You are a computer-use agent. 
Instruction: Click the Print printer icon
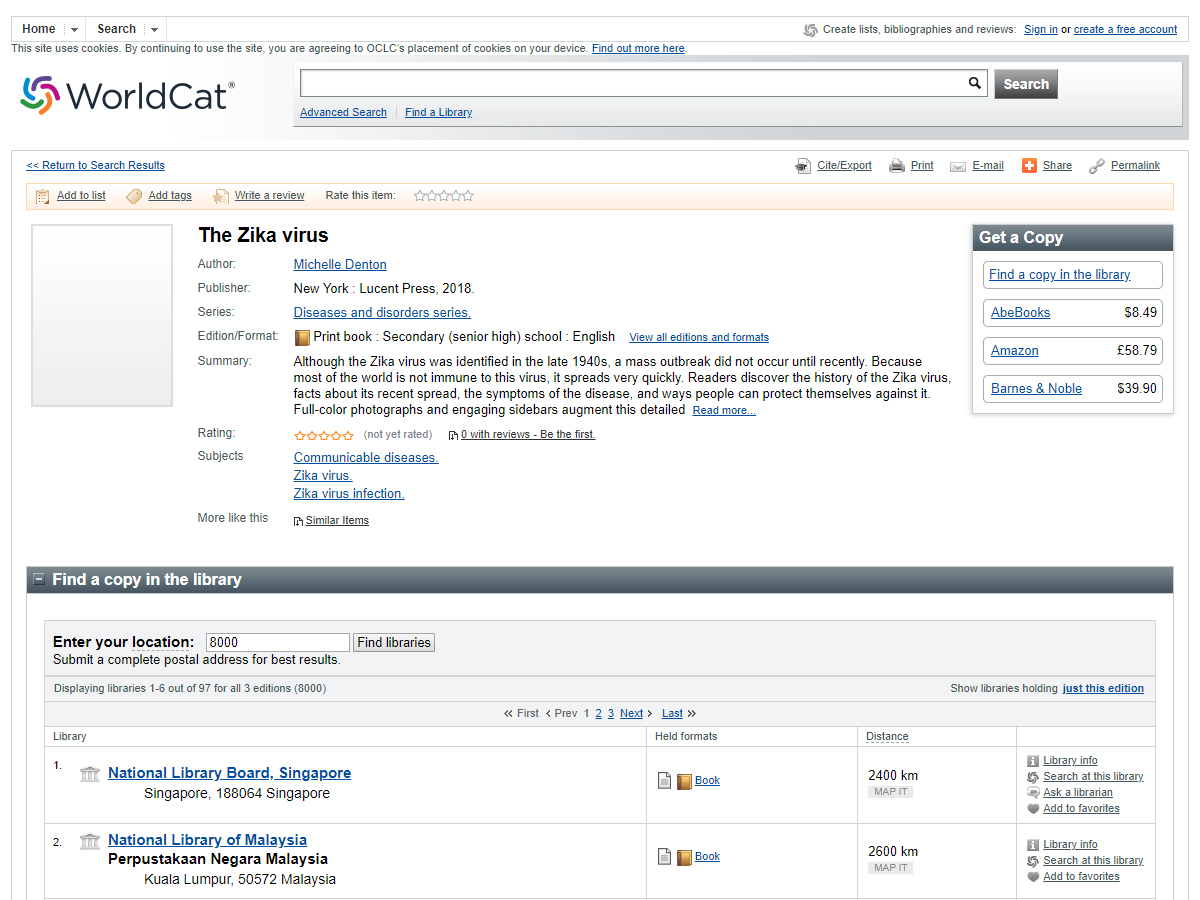pyautogui.click(x=897, y=166)
